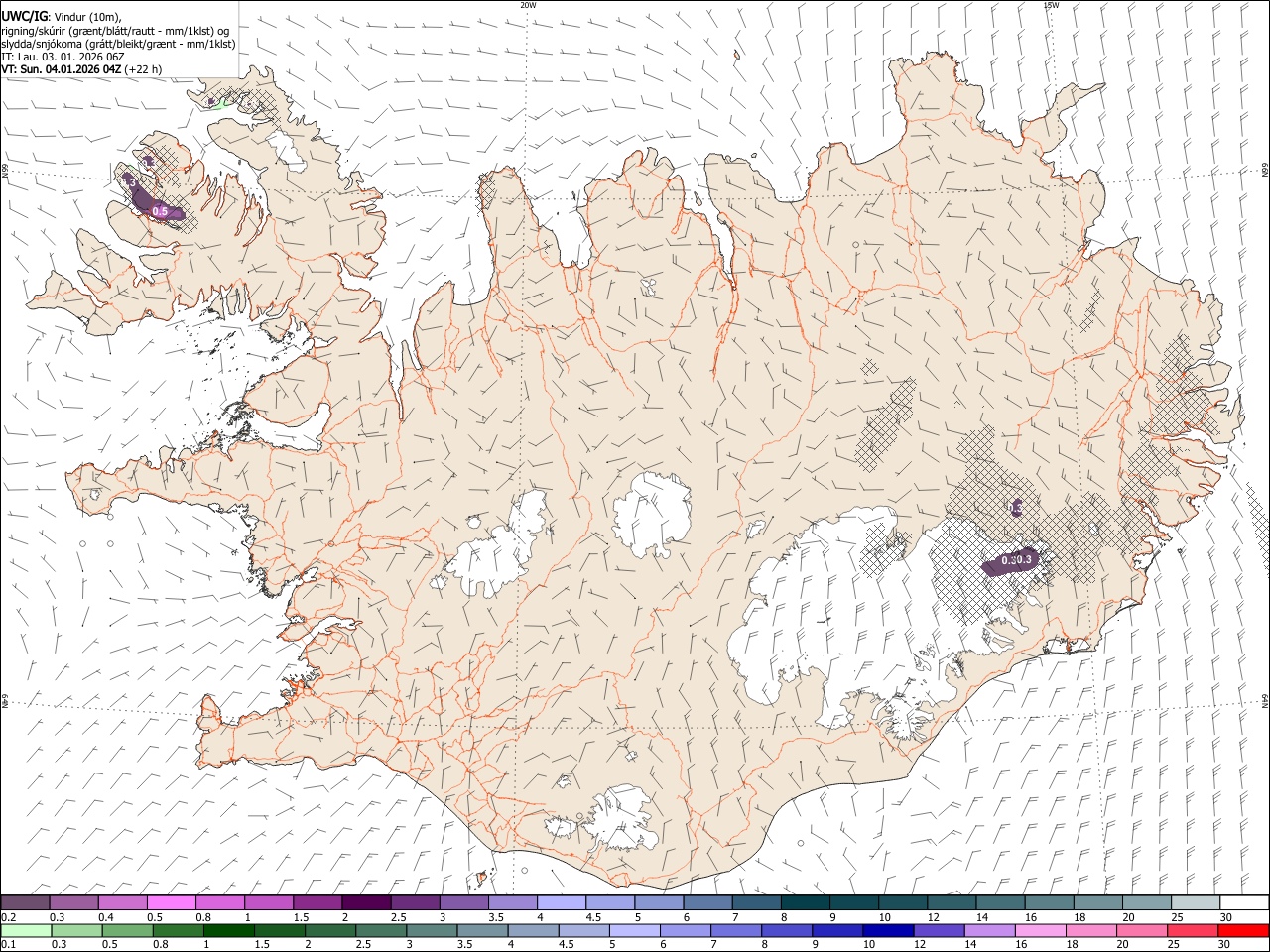Pick the lower legend swatch between 0.5 and 0.8
The width and height of the screenshot is (1270, 952).
[x=127, y=930]
